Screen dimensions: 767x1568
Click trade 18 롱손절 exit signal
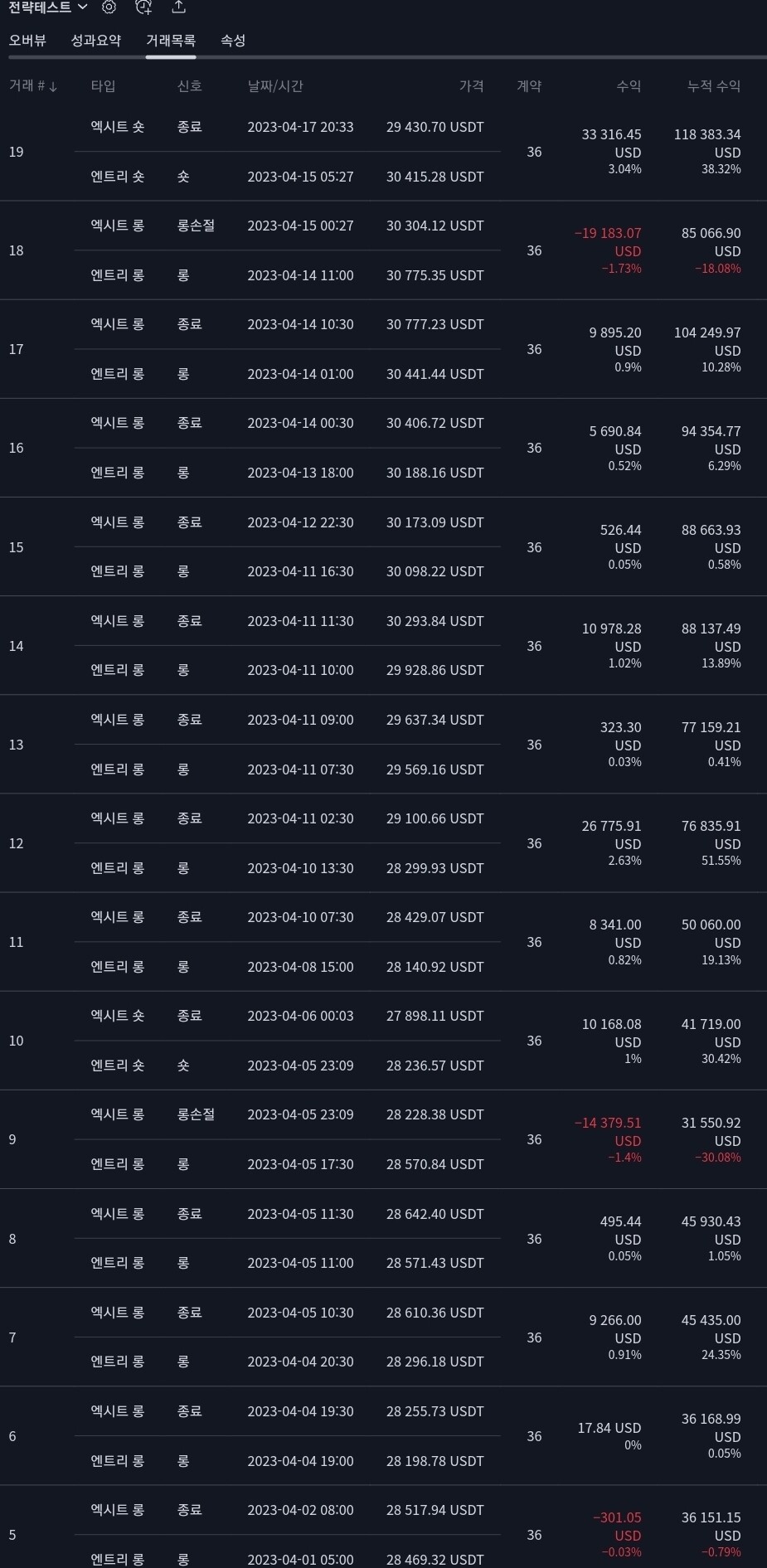[196, 226]
